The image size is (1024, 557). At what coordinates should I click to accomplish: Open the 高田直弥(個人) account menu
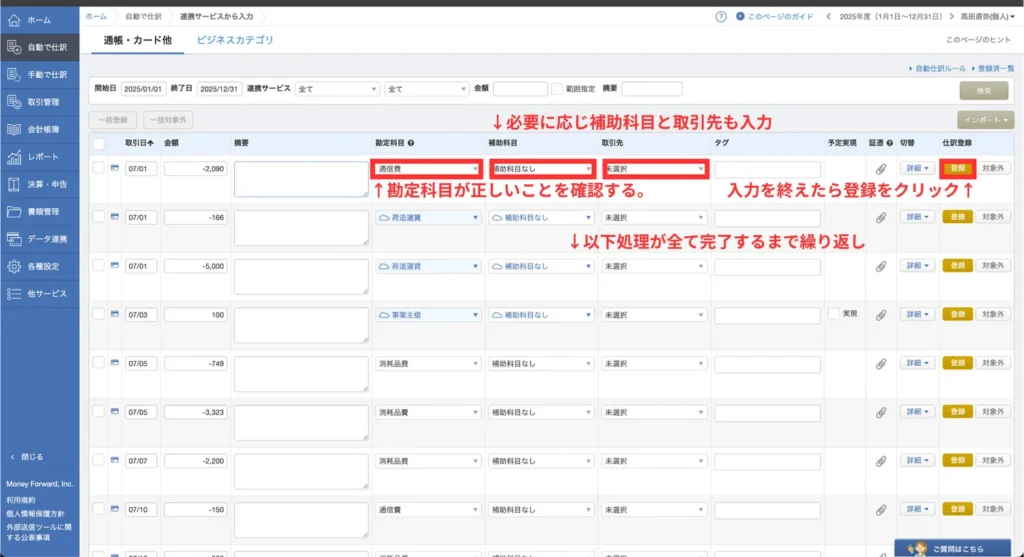[x=987, y=16]
